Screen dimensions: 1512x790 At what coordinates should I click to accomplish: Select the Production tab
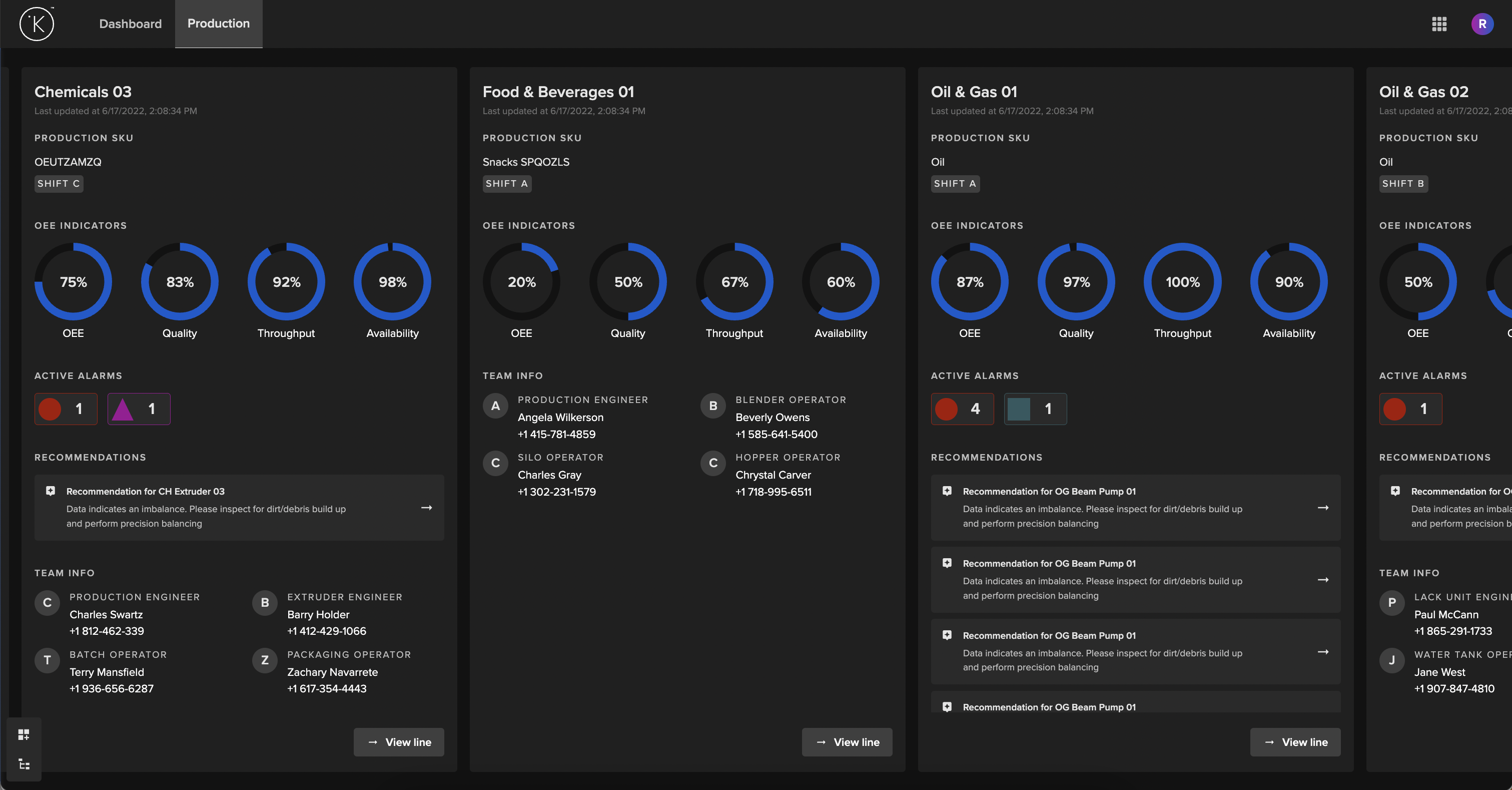(x=218, y=24)
